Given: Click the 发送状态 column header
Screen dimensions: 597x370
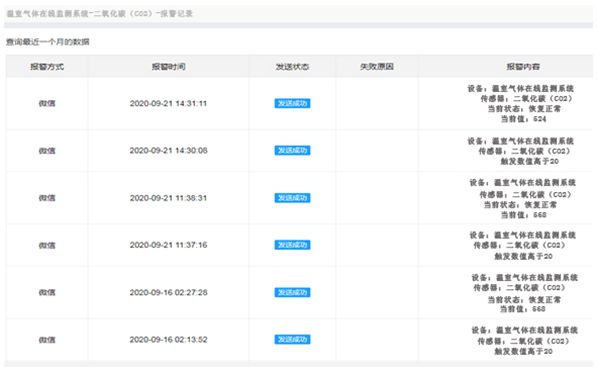Looking at the screenshot, I should pos(292,67).
